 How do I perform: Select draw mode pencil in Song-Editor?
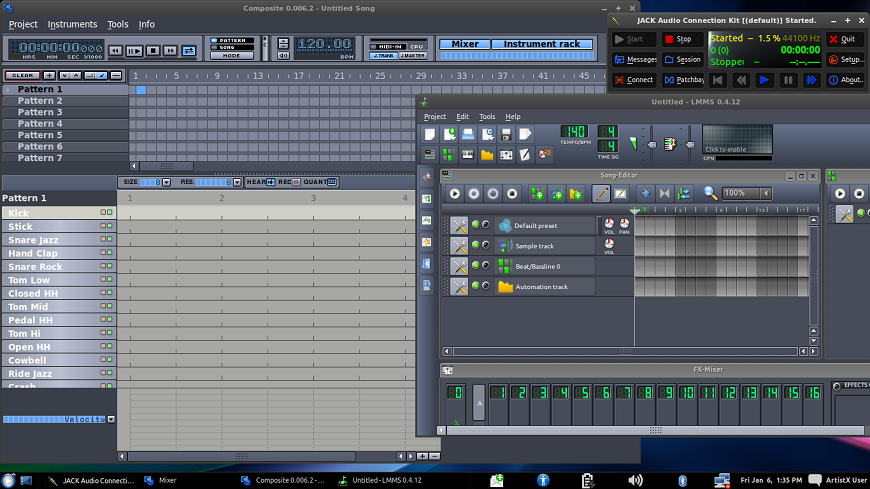(600, 193)
